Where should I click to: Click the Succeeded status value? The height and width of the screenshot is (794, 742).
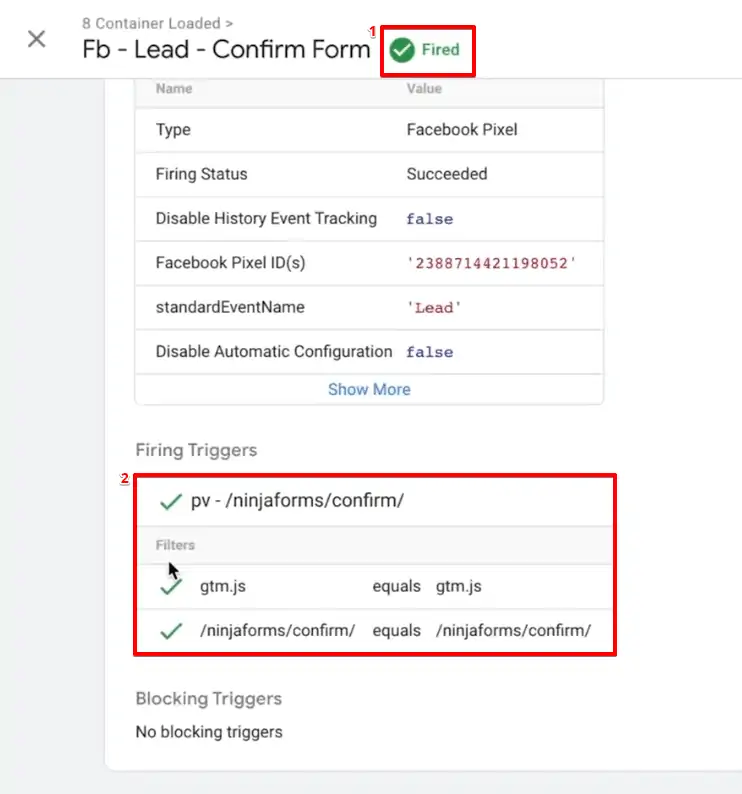tap(447, 174)
